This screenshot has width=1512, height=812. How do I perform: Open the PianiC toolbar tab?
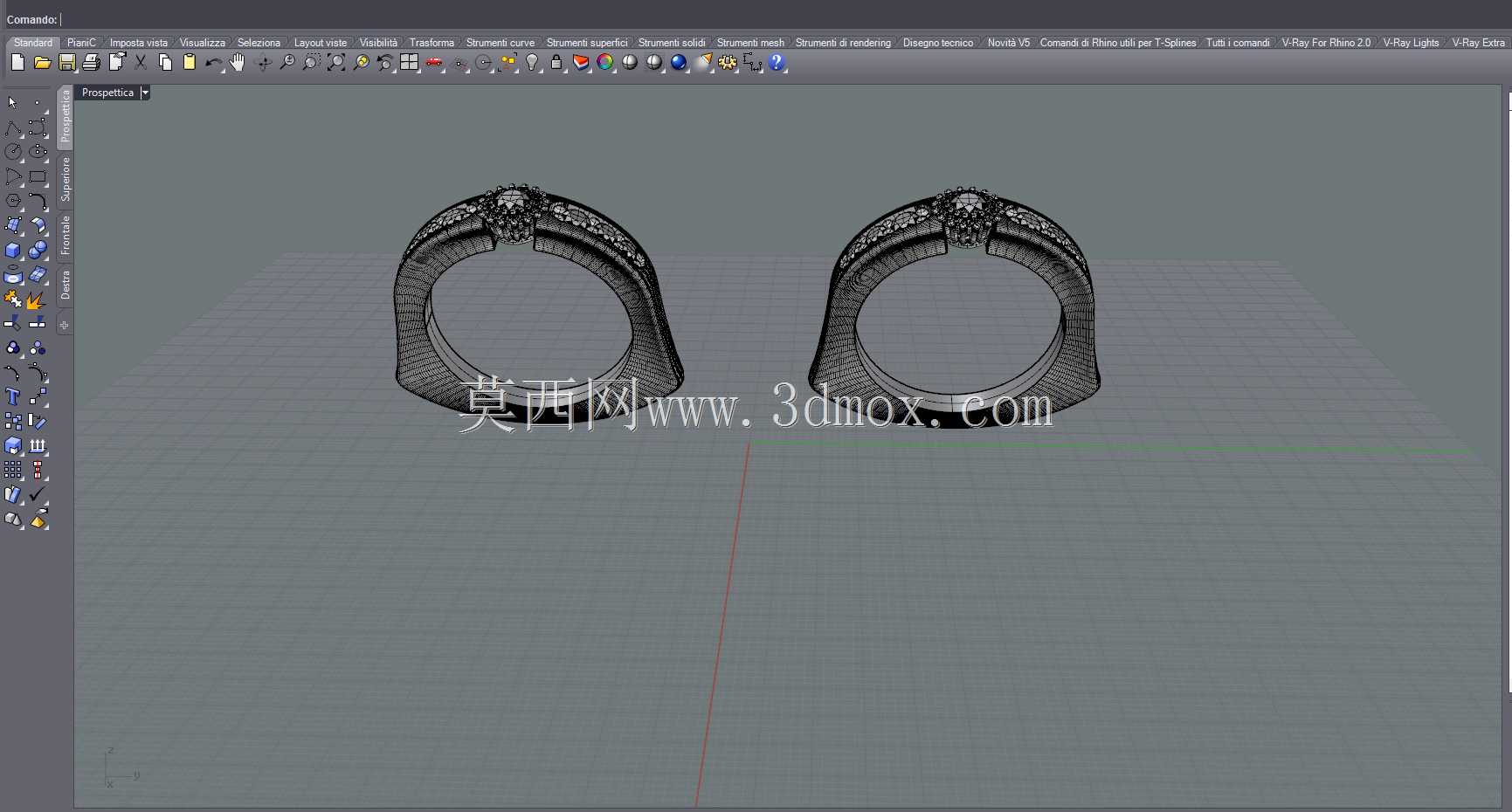81,43
